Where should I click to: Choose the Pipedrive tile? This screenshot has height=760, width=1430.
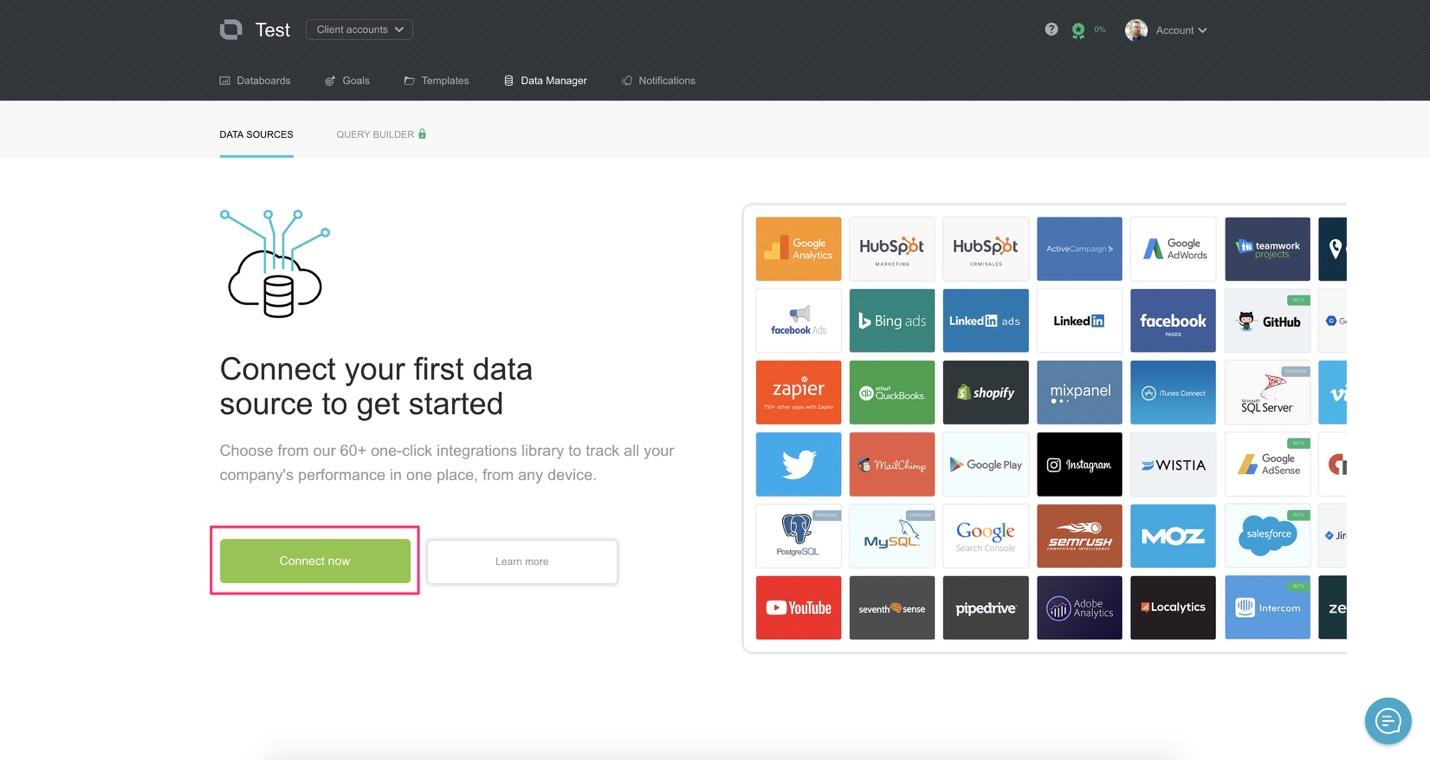click(986, 607)
